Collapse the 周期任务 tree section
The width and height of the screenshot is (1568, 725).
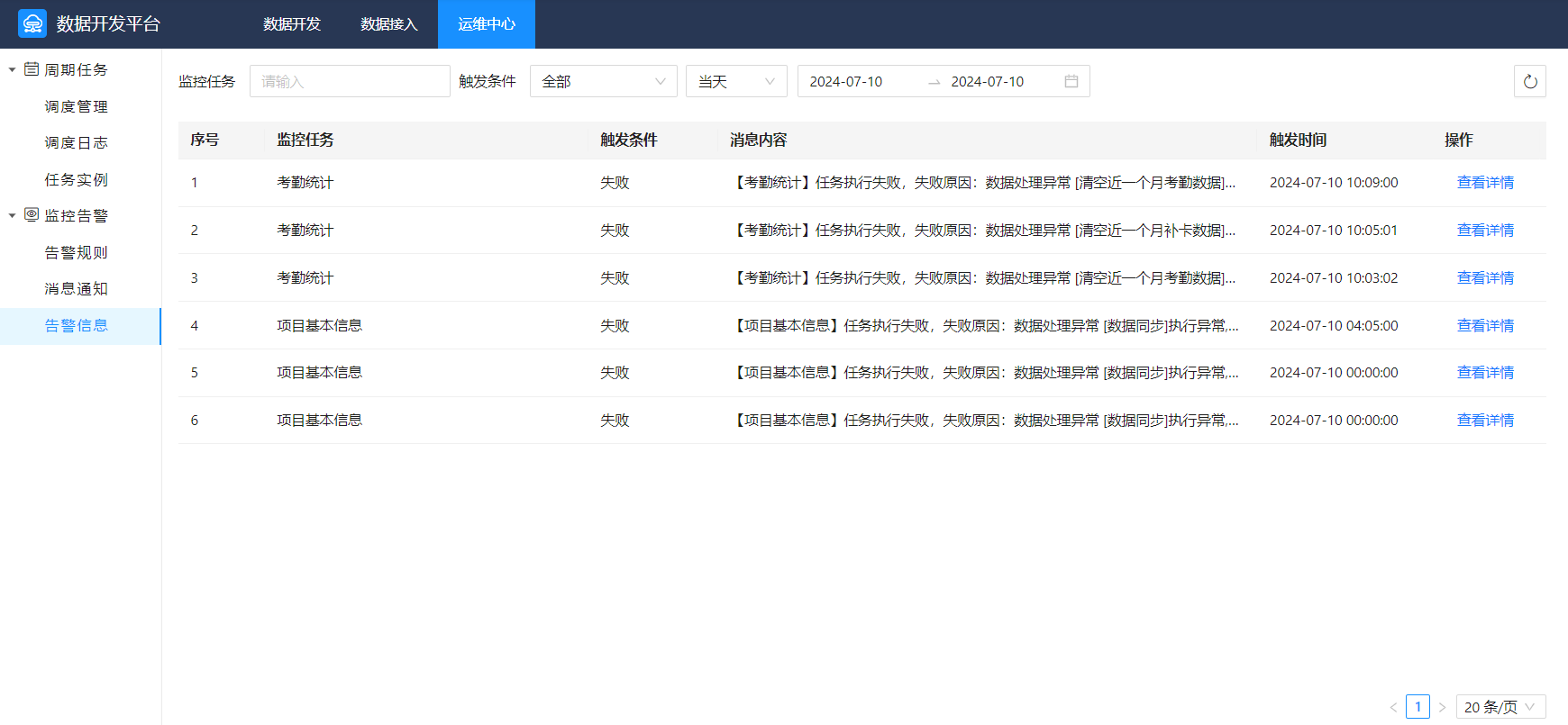pos(12,69)
